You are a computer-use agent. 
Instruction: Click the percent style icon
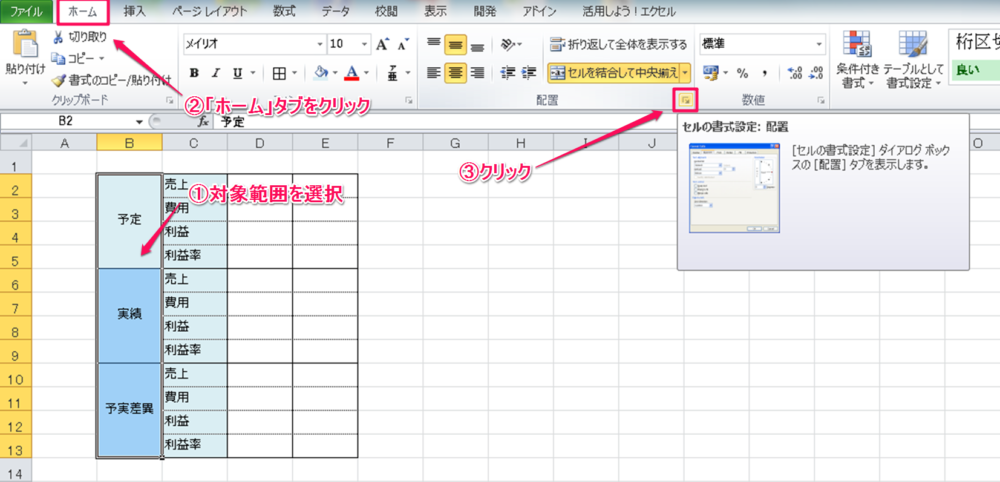pyautogui.click(x=742, y=73)
